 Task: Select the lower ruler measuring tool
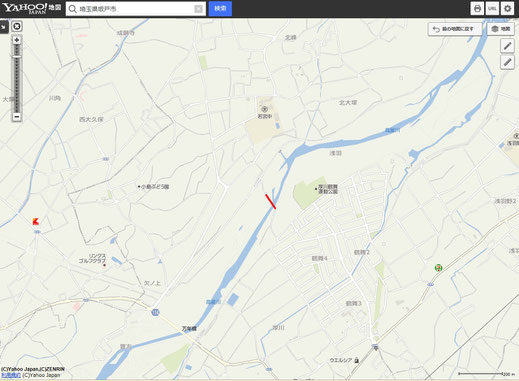point(507,62)
